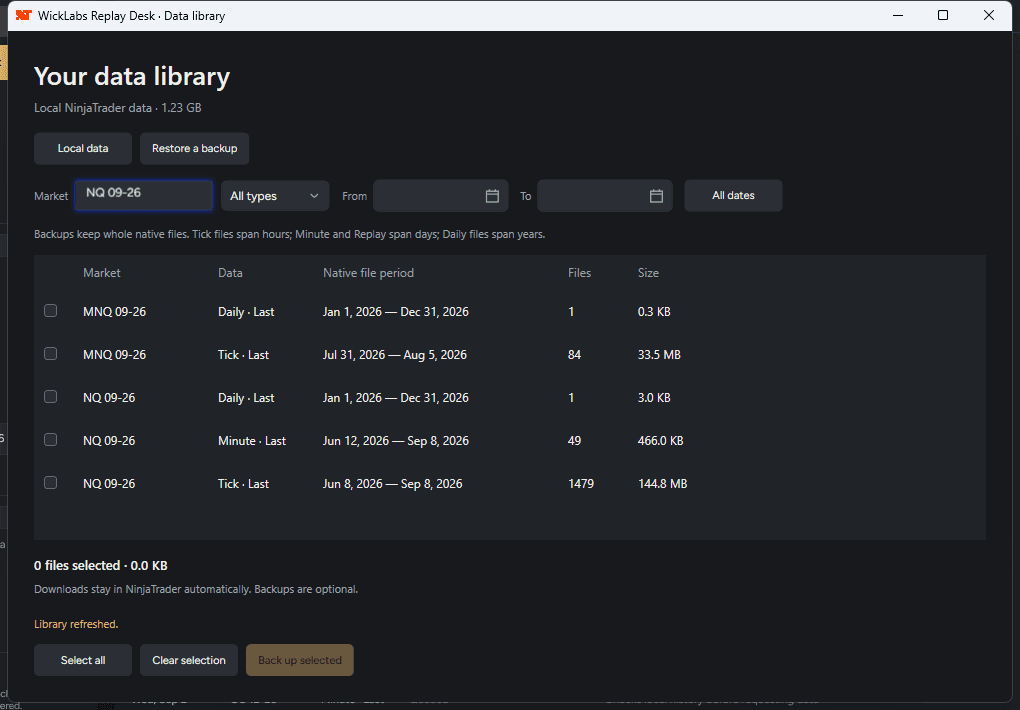Image resolution: width=1020 pixels, height=710 pixels.
Task: Tick the NQ 09-26 Daily · Last checkbox
Action: [50, 396]
